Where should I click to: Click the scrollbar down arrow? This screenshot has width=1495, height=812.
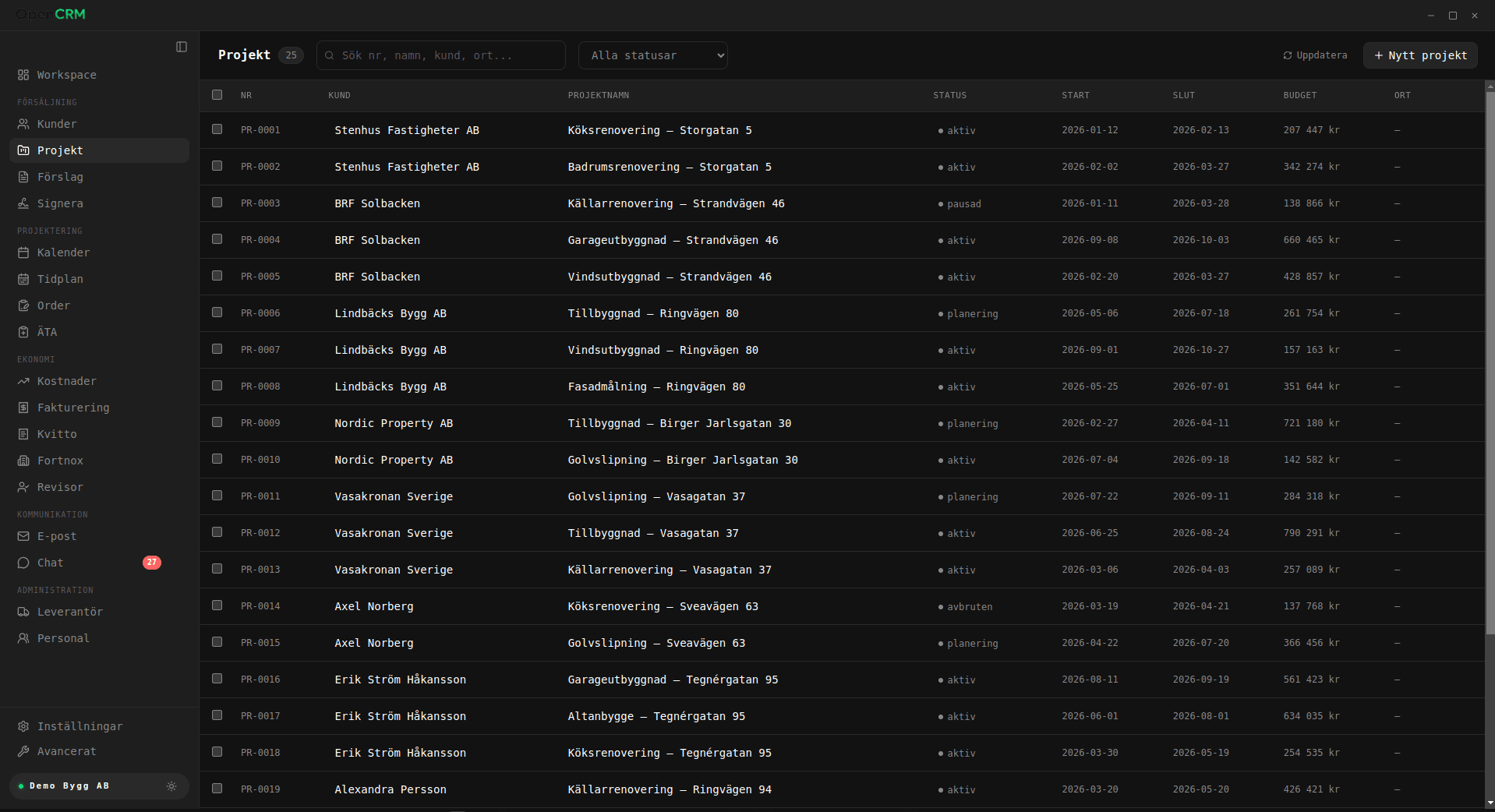(x=1490, y=803)
